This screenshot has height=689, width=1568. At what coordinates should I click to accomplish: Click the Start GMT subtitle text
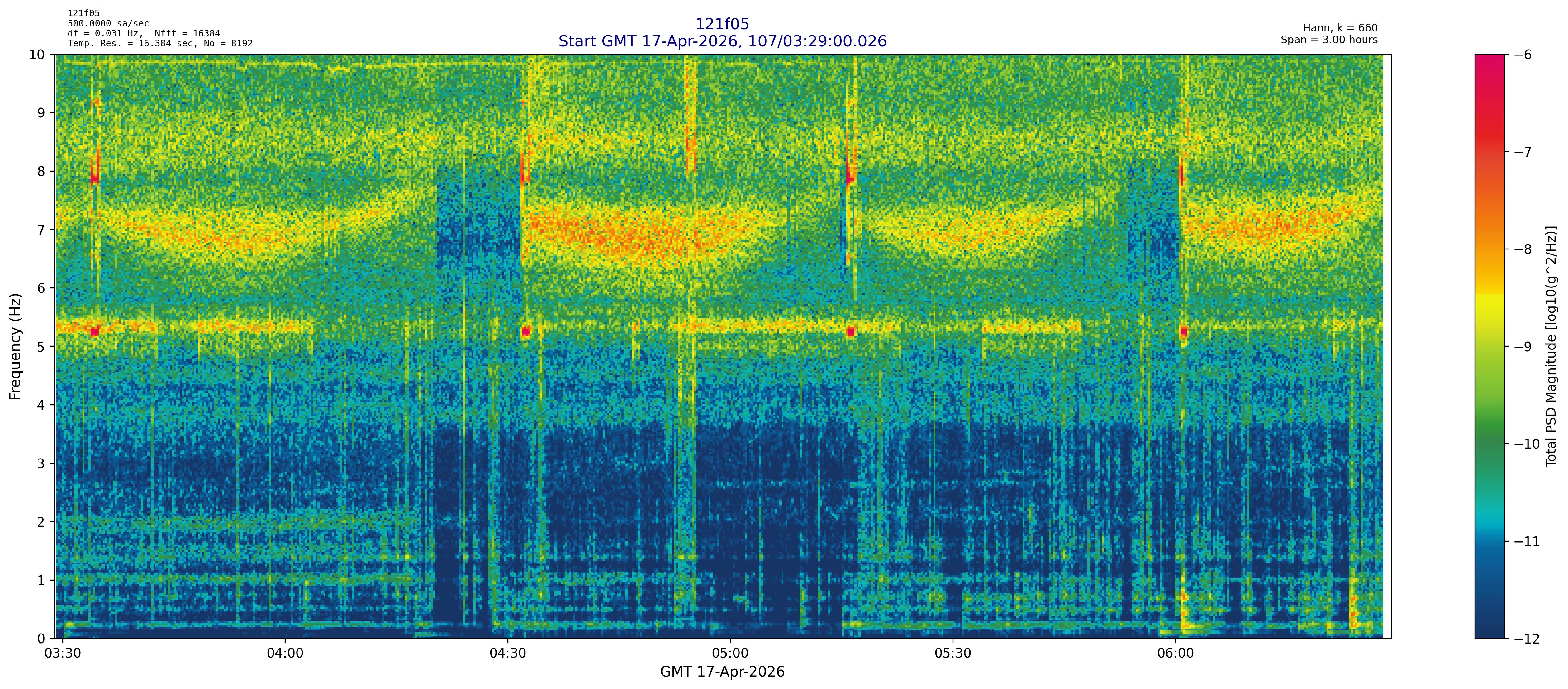tap(722, 41)
